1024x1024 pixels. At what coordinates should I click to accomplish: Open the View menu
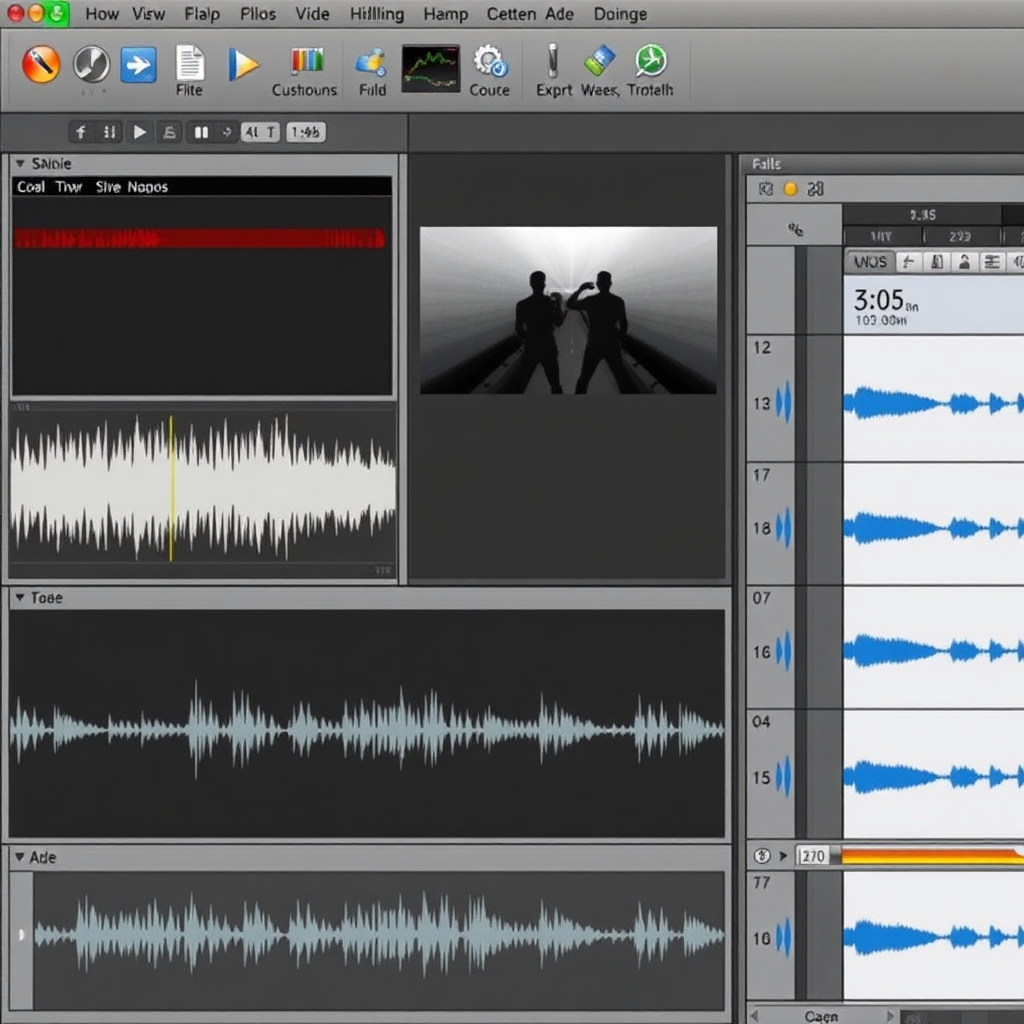[x=148, y=14]
